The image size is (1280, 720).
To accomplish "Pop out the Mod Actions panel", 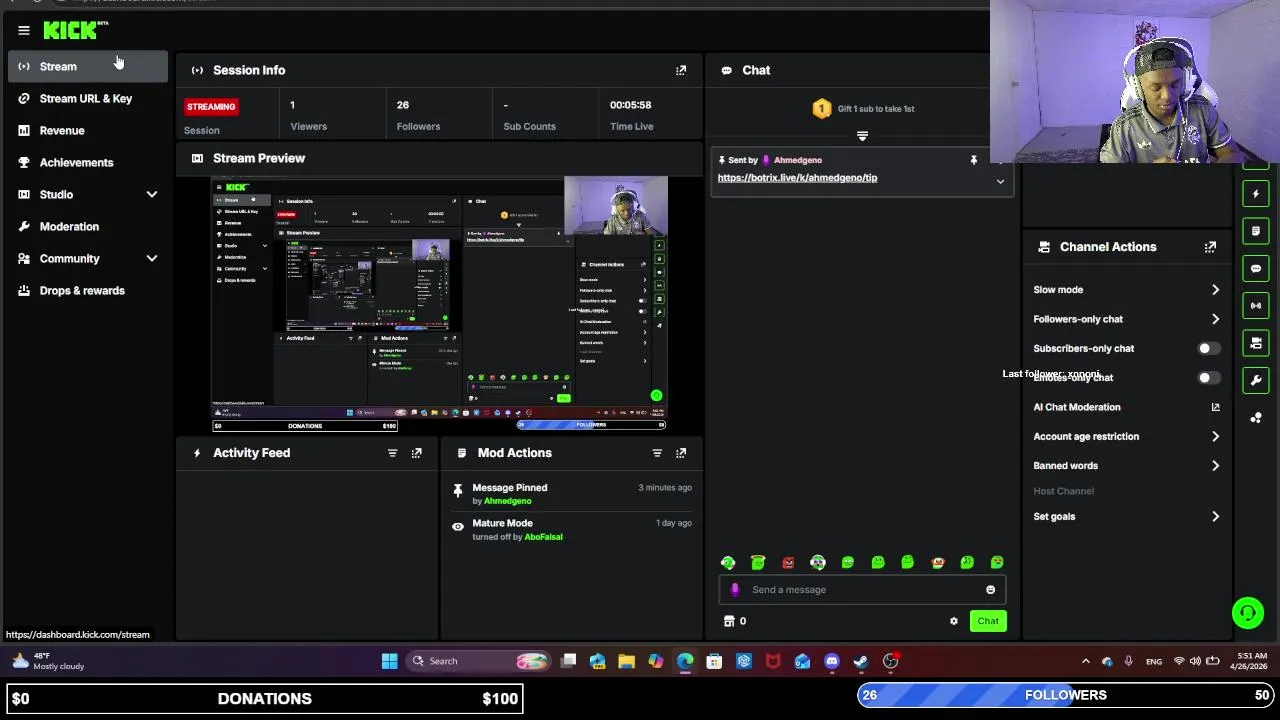I will click(681, 453).
